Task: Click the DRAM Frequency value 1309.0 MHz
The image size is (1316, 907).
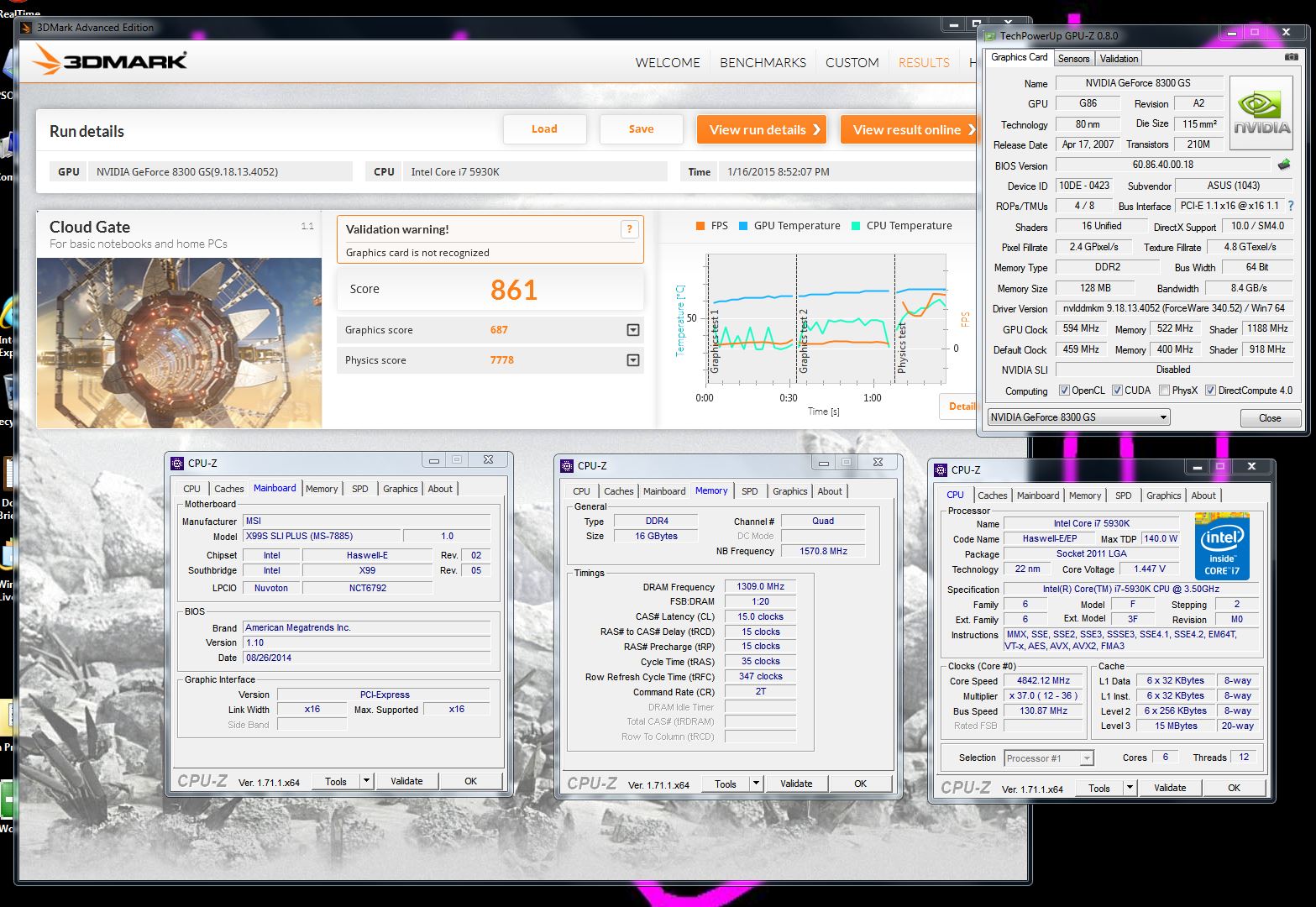Action: [x=760, y=587]
